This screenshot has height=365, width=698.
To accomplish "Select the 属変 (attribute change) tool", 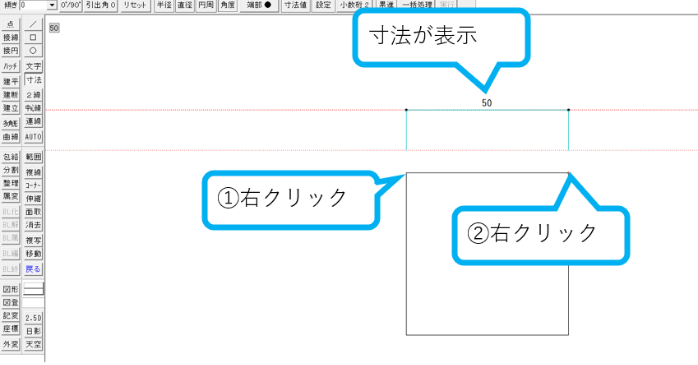I will [11, 196].
